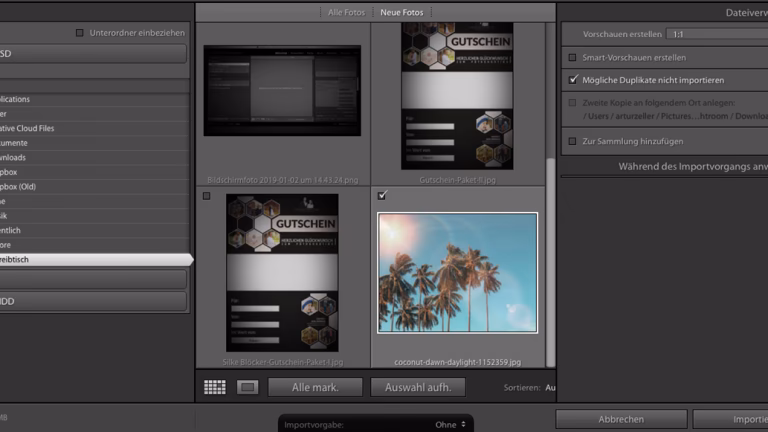Expand Während des Importvorgangs panel header
The height and width of the screenshot is (432, 768).
coord(690,167)
